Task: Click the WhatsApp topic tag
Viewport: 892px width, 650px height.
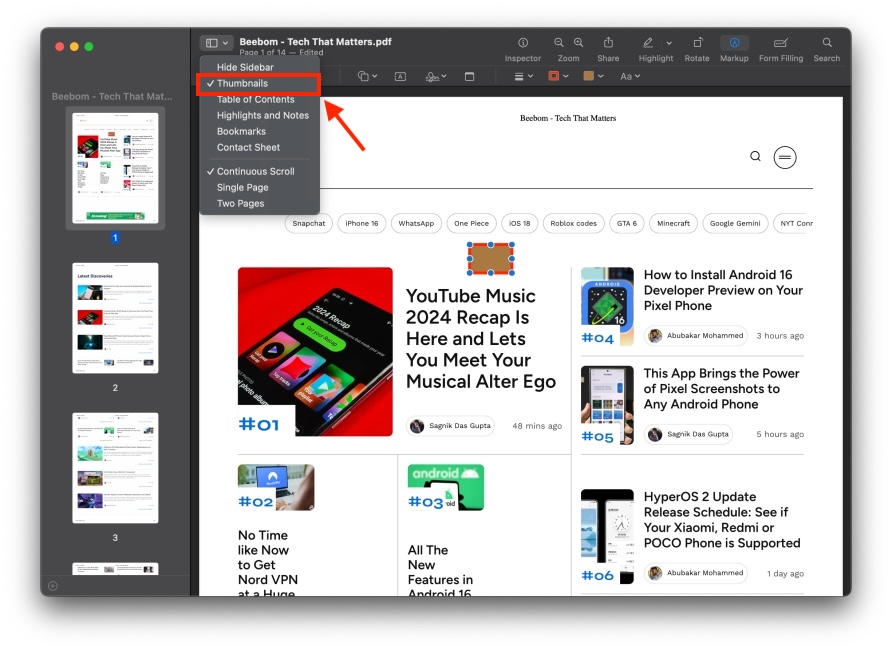Action: click(x=416, y=223)
